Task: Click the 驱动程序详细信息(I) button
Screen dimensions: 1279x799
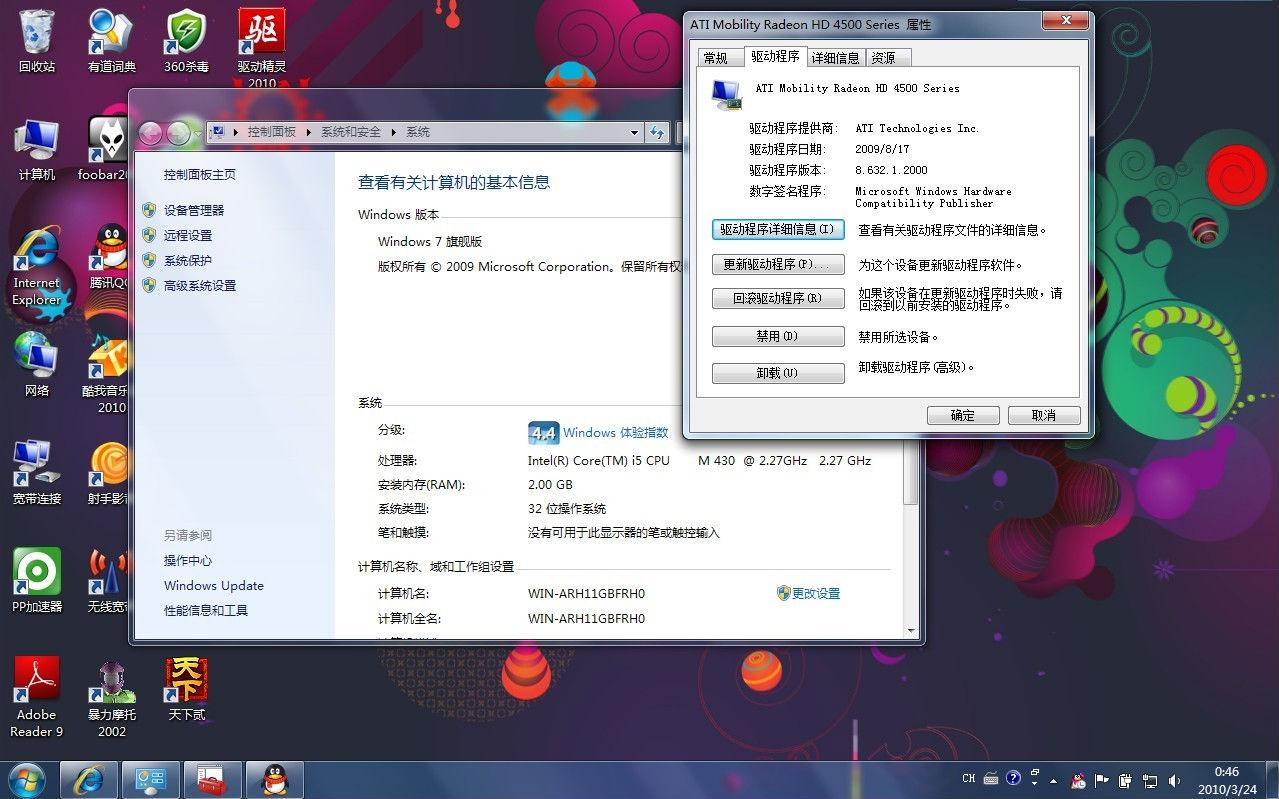Action: [x=778, y=229]
